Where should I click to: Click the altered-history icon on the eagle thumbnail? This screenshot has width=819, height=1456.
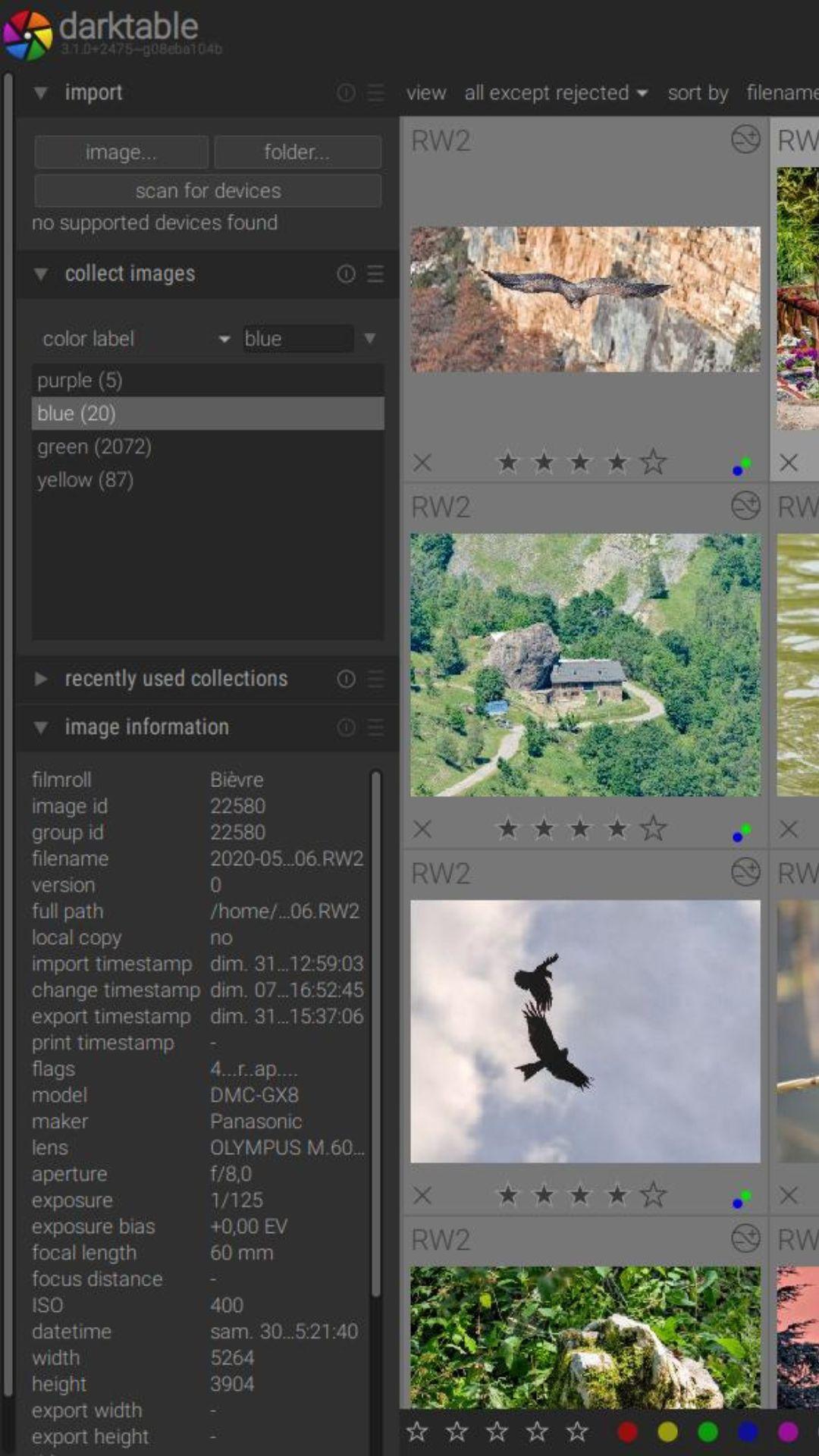tap(745, 140)
